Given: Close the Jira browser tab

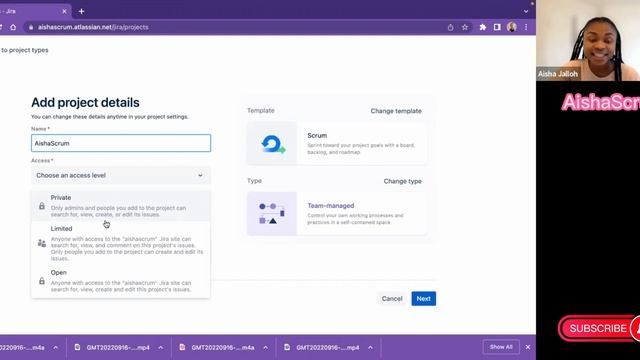Looking at the screenshot, I should tap(64, 11).
